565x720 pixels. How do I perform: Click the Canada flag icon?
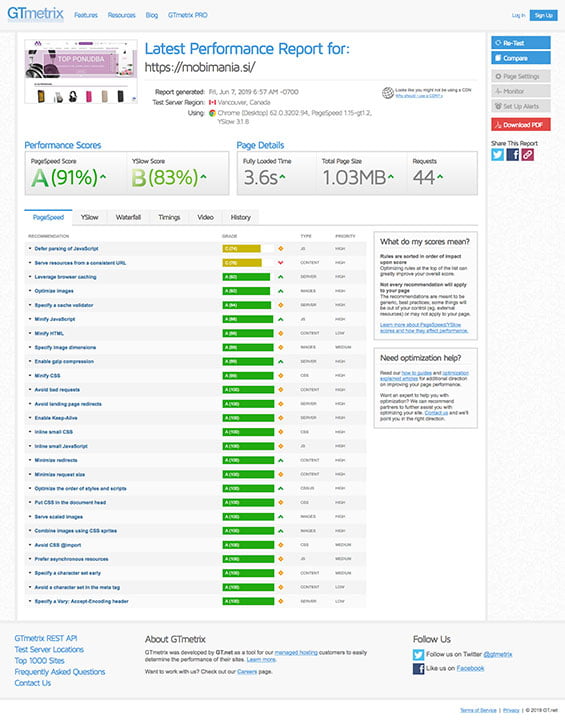[x=212, y=102]
